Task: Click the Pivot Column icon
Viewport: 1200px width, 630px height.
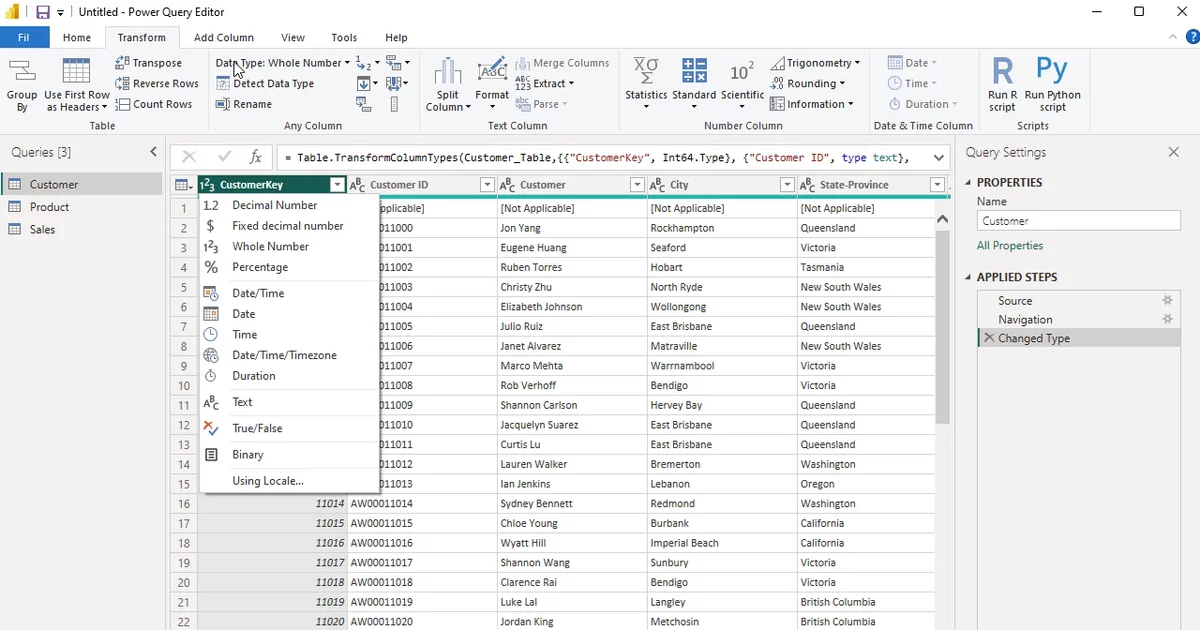Action: point(366,104)
